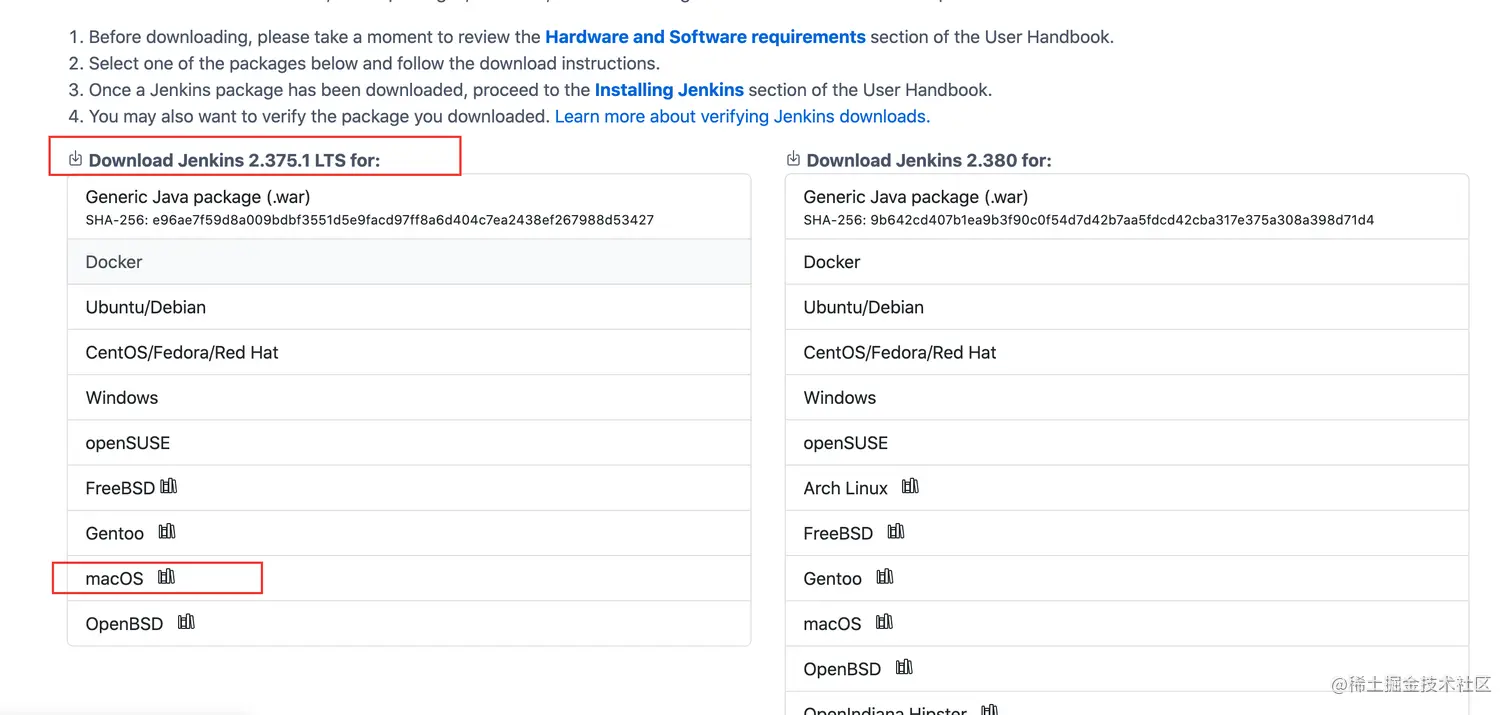Select Docker under Jenkins 2.375.1 LTS
The image size is (1512, 715).
point(114,262)
